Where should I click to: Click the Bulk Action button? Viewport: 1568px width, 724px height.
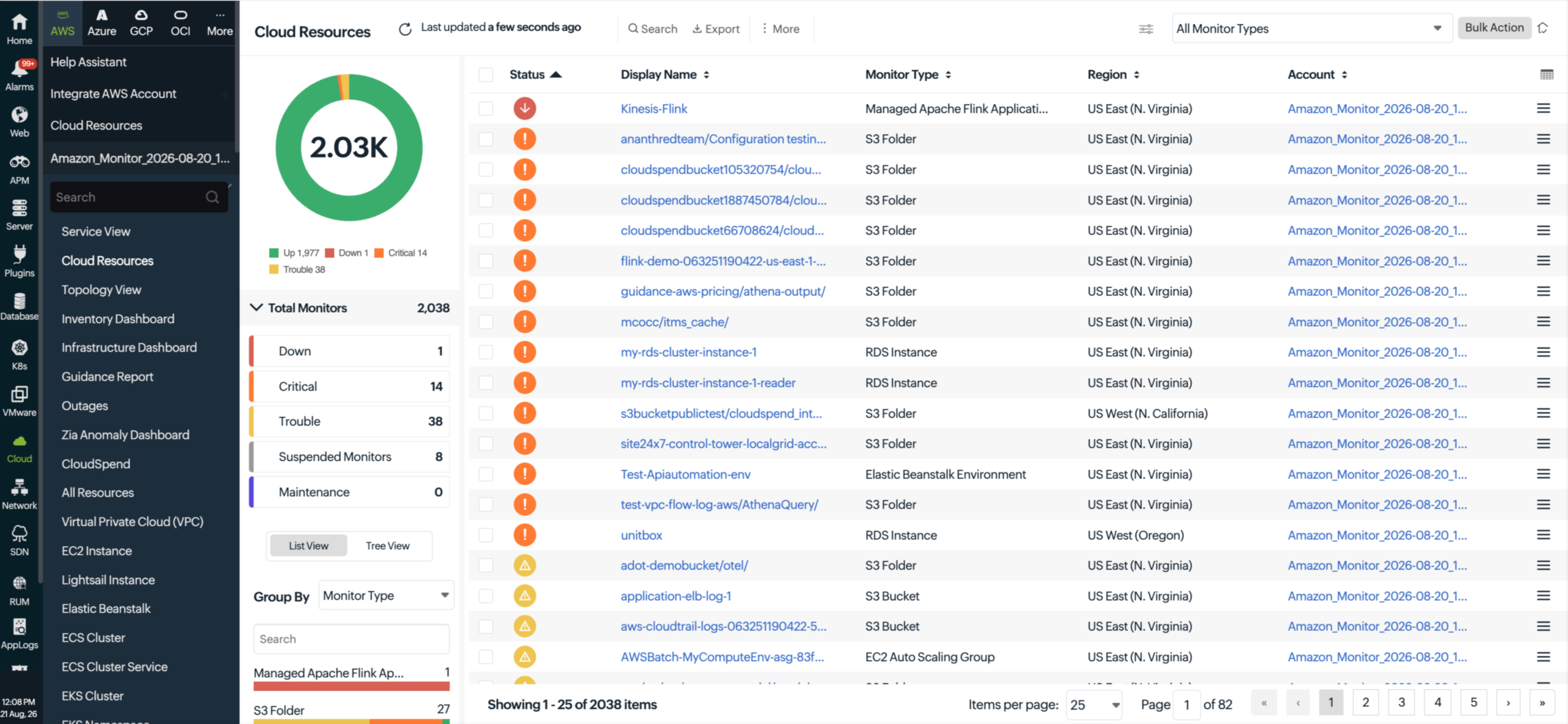point(1494,28)
